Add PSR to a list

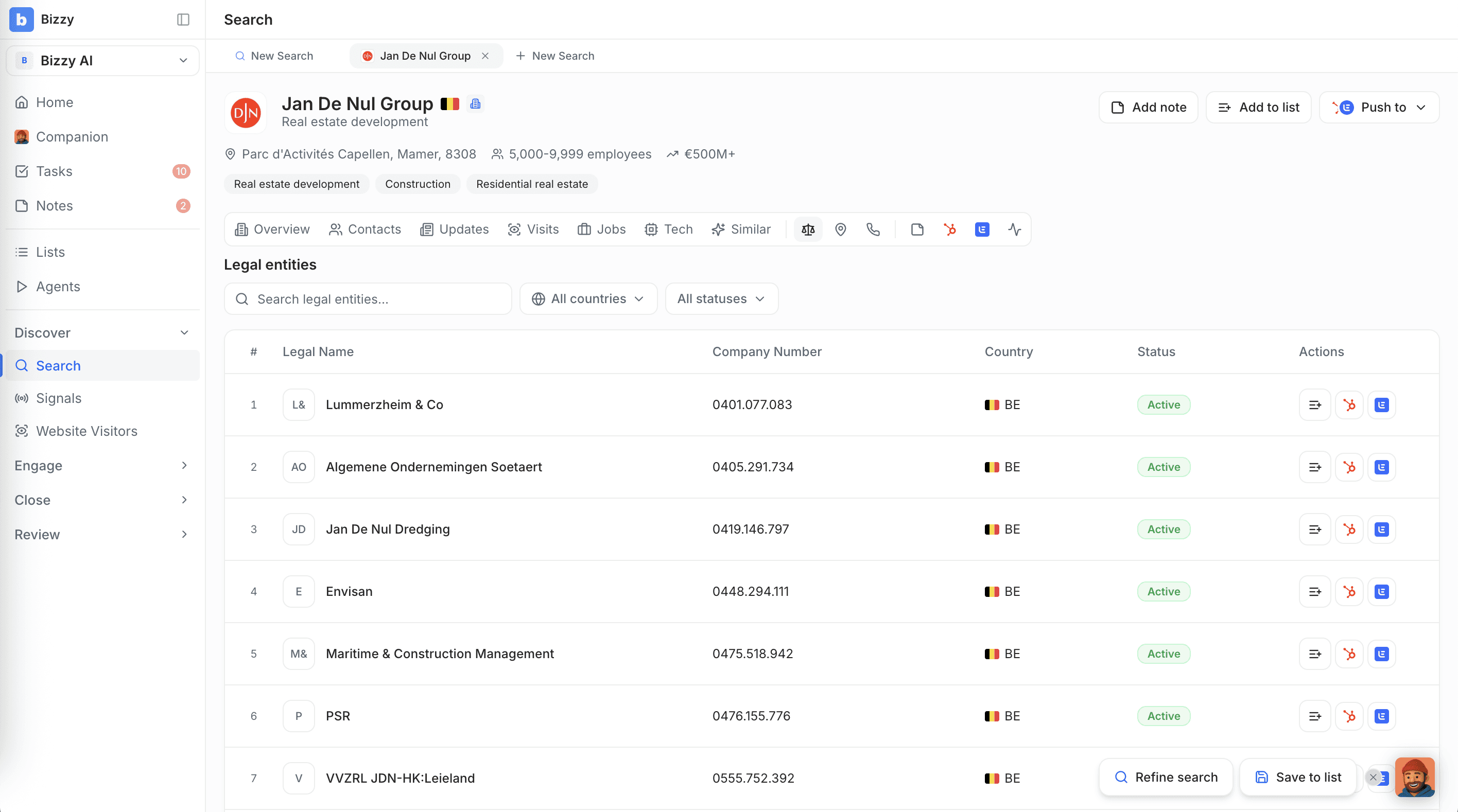point(1315,716)
